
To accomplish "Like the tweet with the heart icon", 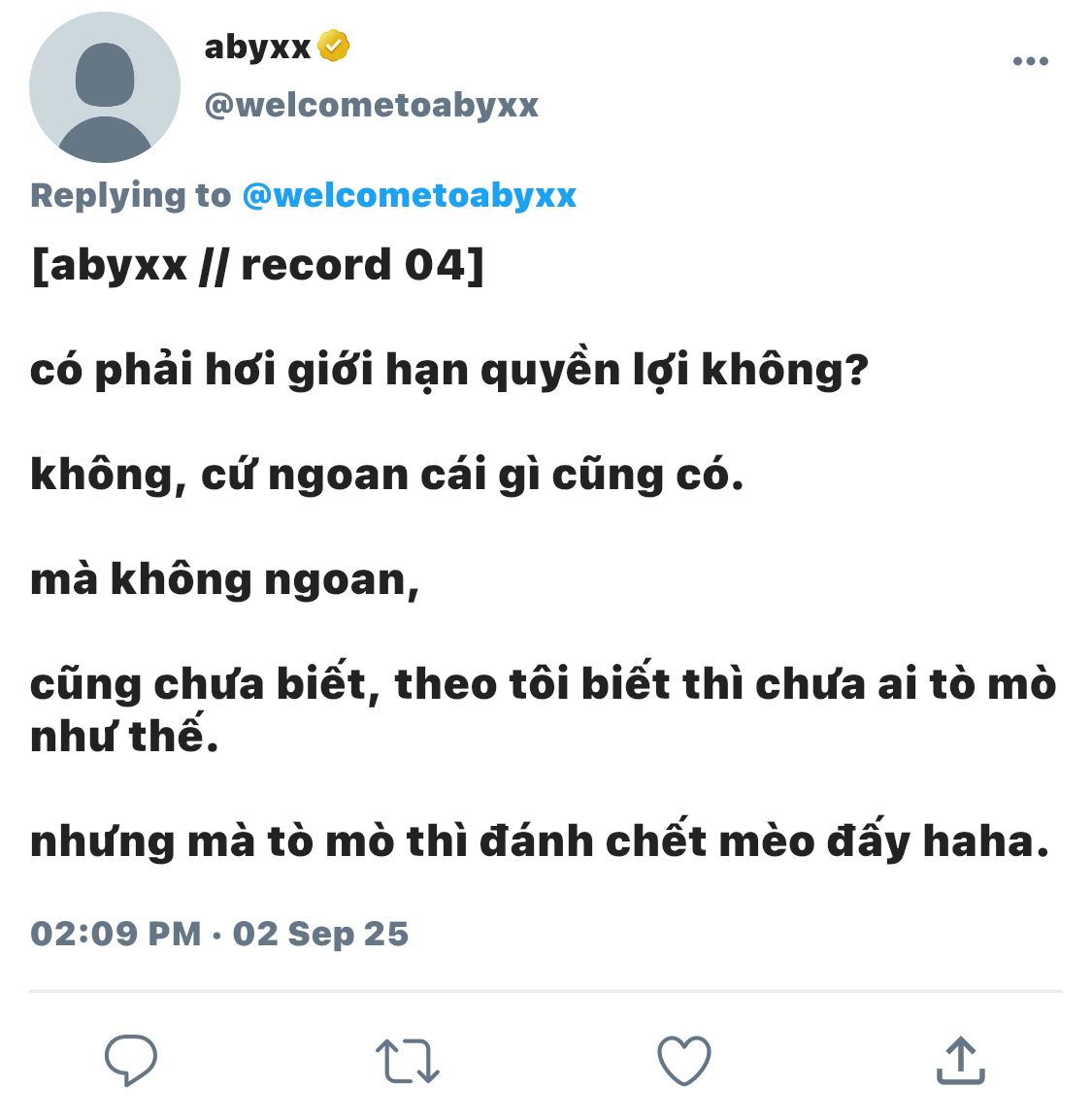I will click(x=684, y=1061).
